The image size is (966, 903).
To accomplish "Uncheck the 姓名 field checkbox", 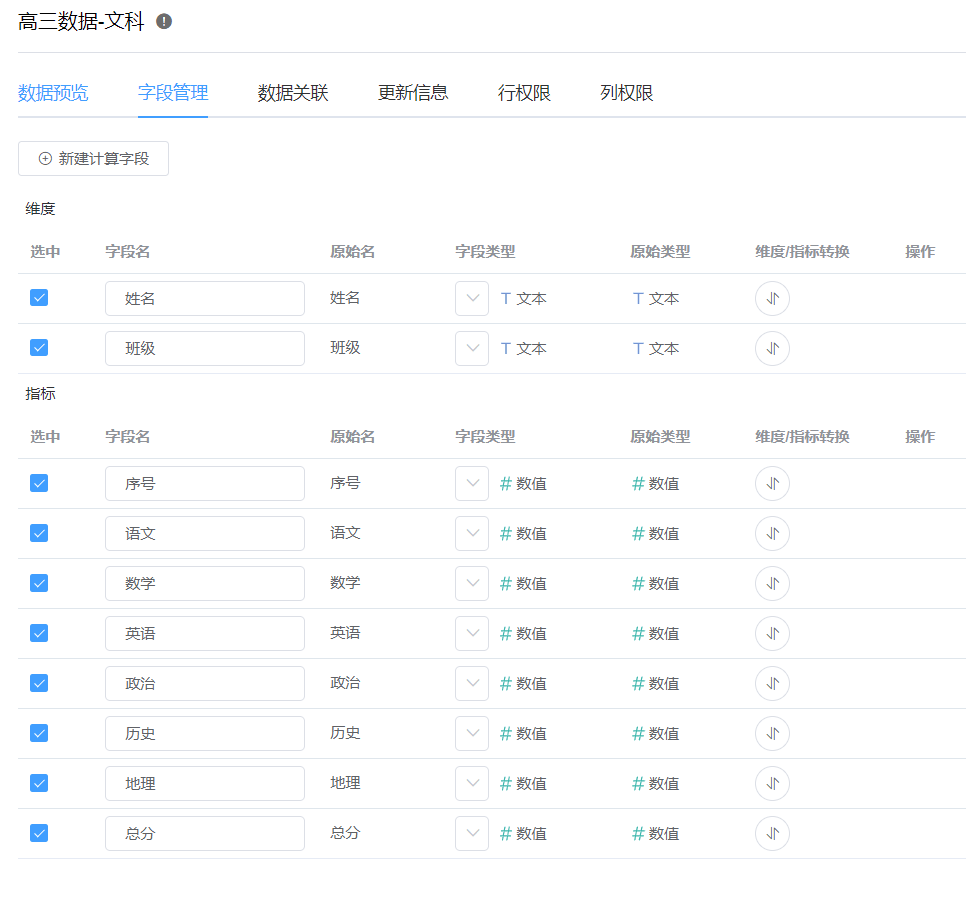I will coord(39,298).
